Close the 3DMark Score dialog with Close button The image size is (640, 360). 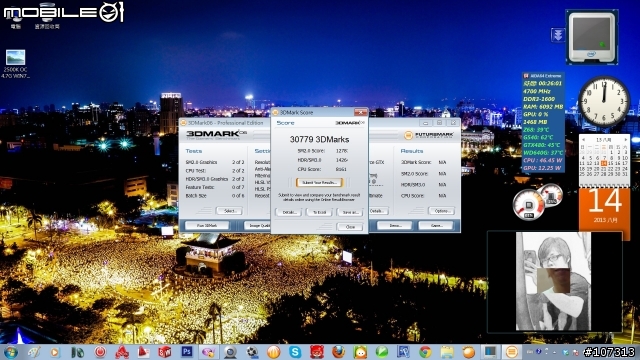coord(350,227)
